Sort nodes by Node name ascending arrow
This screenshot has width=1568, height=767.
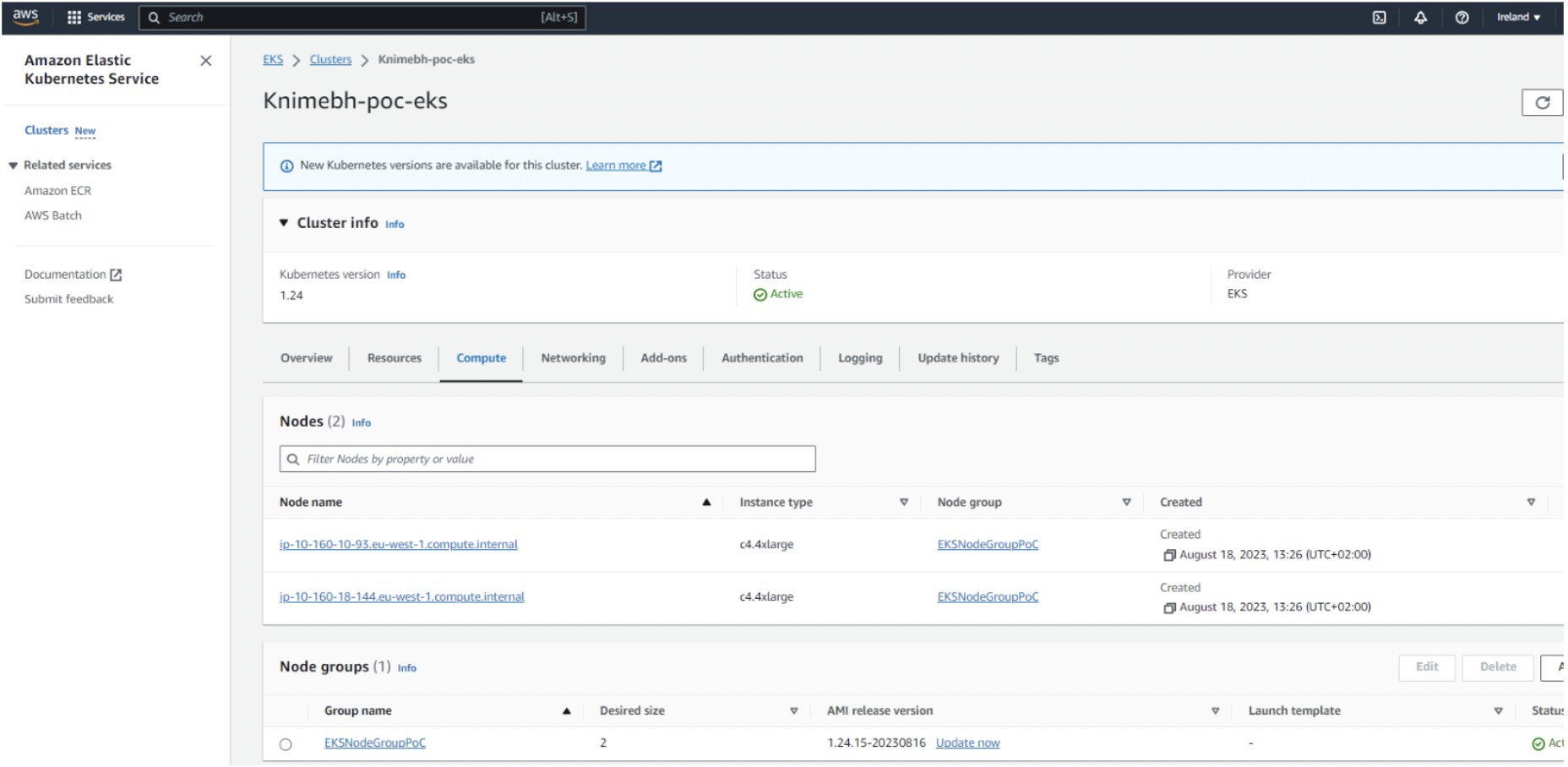tap(706, 503)
